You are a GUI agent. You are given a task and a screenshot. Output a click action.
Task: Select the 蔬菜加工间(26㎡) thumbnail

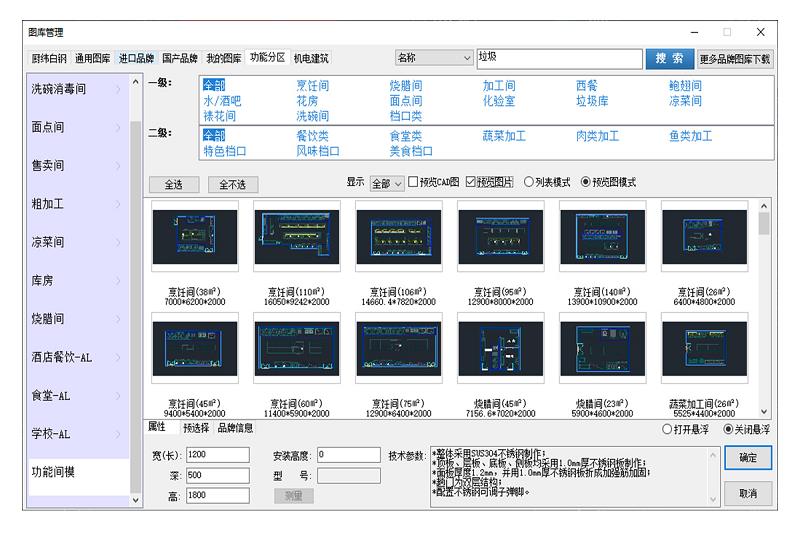(705, 348)
